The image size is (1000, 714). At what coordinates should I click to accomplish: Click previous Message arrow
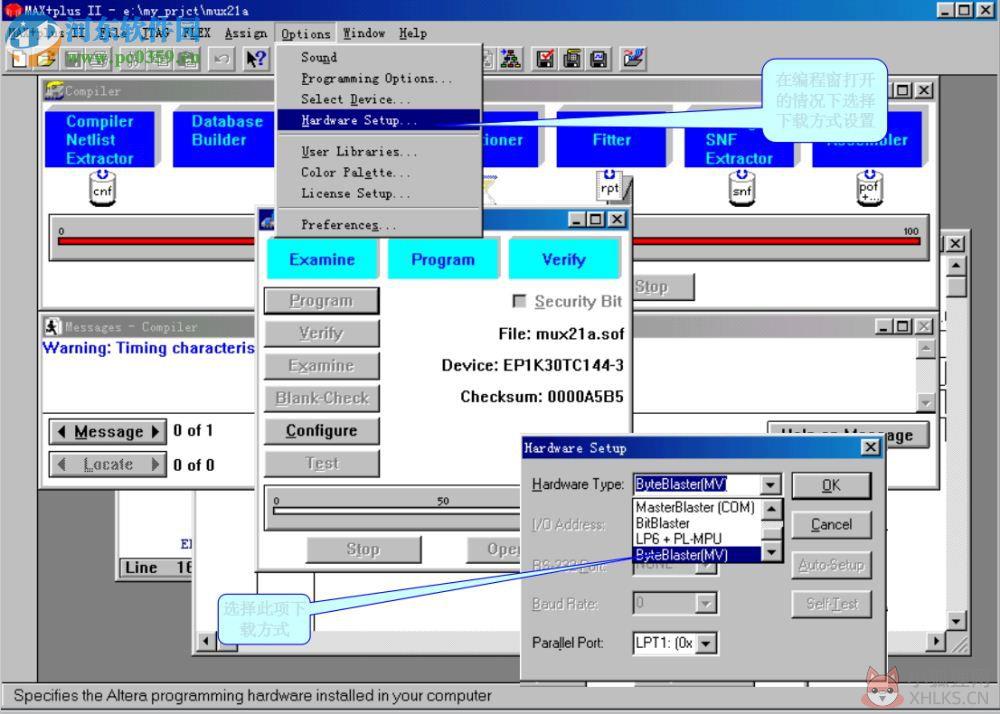coord(62,432)
